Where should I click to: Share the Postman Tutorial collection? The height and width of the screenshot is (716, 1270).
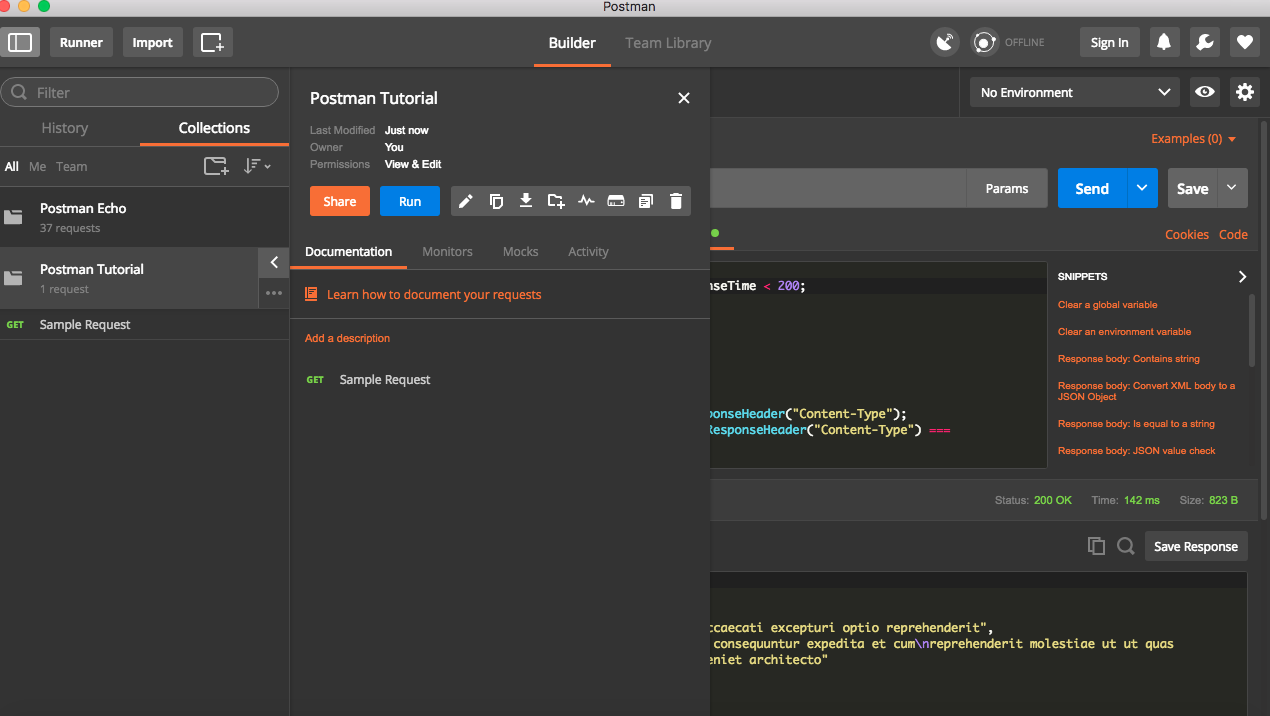tap(339, 201)
